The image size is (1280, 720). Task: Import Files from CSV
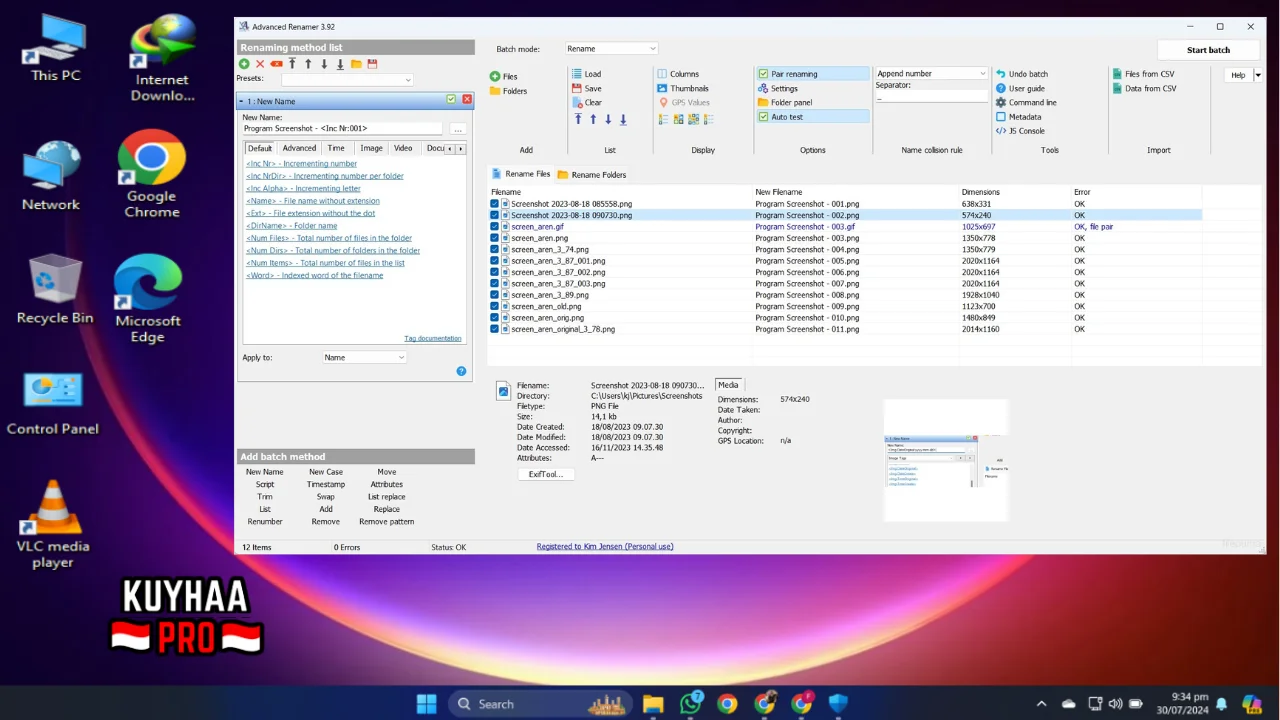tap(1143, 74)
